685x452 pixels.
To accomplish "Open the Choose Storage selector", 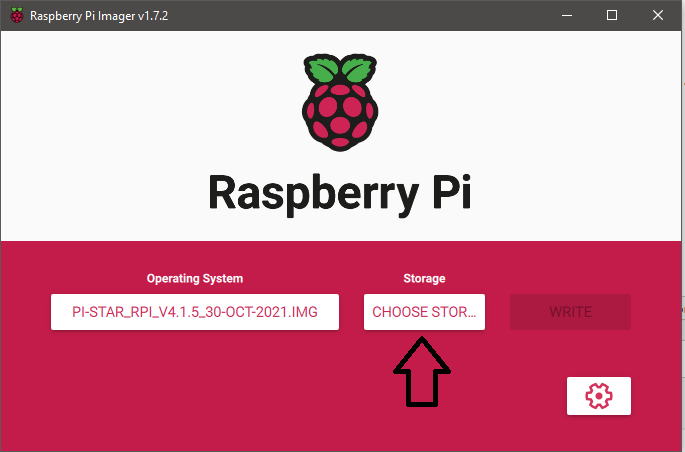I will click(424, 312).
